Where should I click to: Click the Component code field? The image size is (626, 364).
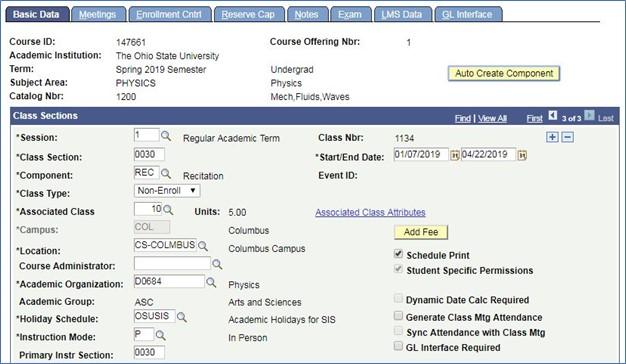(x=147, y=172)
